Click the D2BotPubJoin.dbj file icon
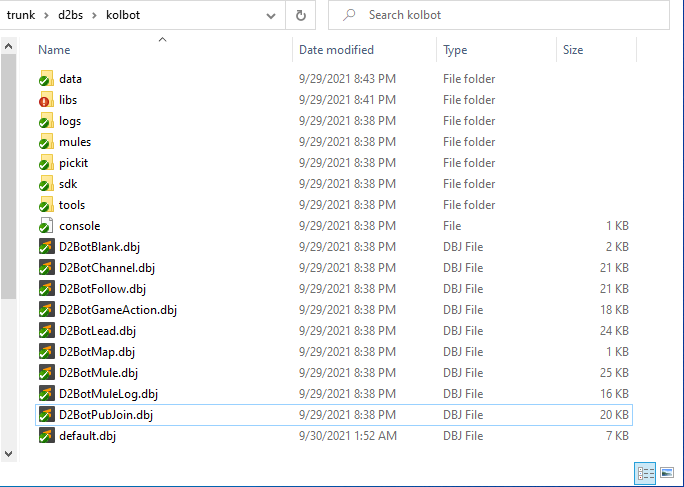684x487 pixels. [46, 415]
